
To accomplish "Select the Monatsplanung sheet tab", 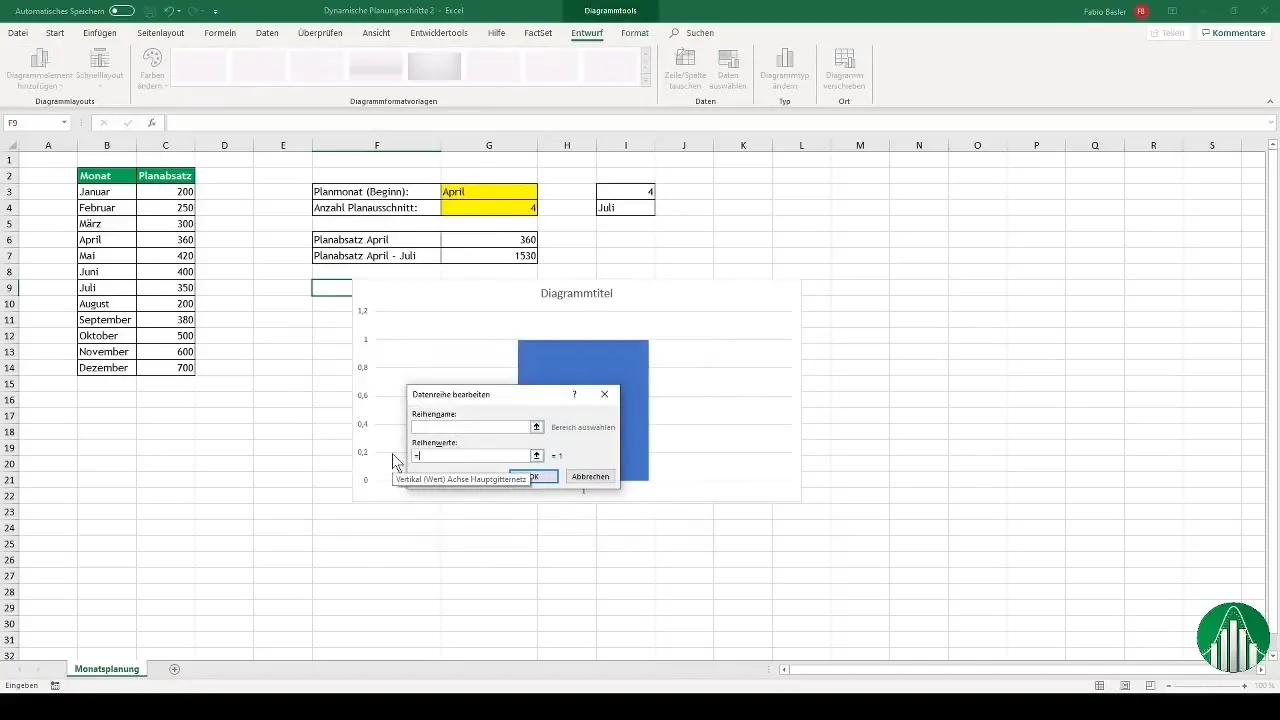I will click(x=107, y=668).
